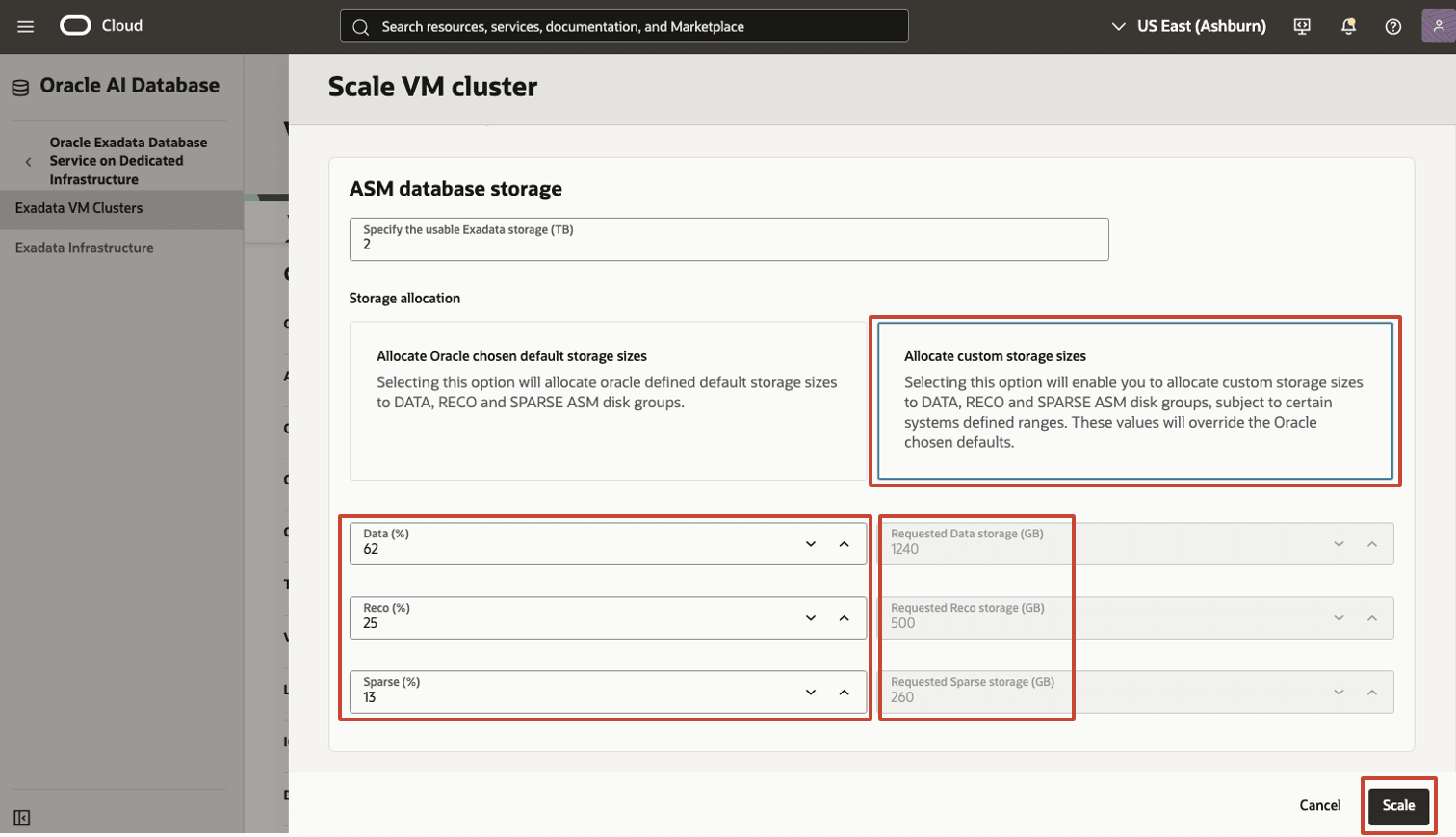Click the Scale VM cluster title
This screenshot has height=837, width=1456.
coord(432,87)
